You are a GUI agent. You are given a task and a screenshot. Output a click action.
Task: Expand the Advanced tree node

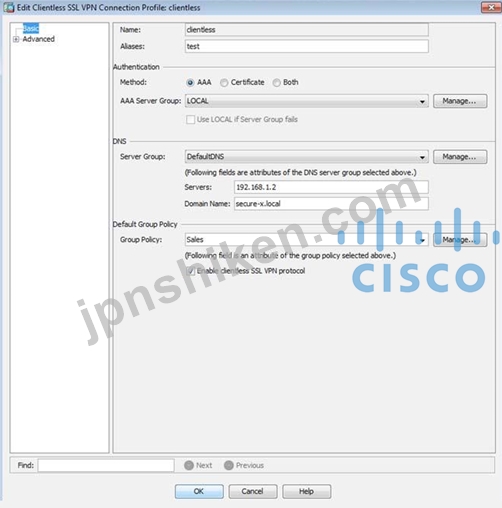(16, 39)
